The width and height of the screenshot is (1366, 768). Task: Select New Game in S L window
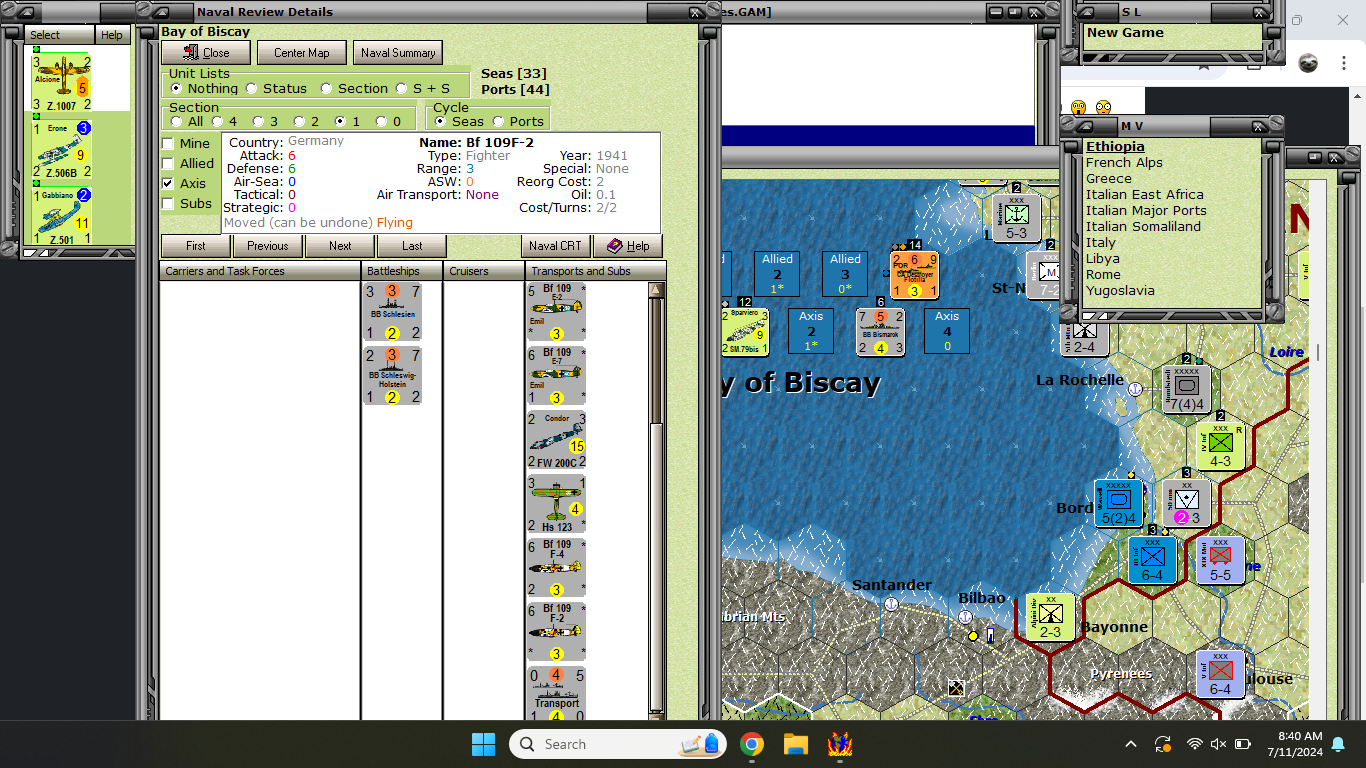point(1125,33)
